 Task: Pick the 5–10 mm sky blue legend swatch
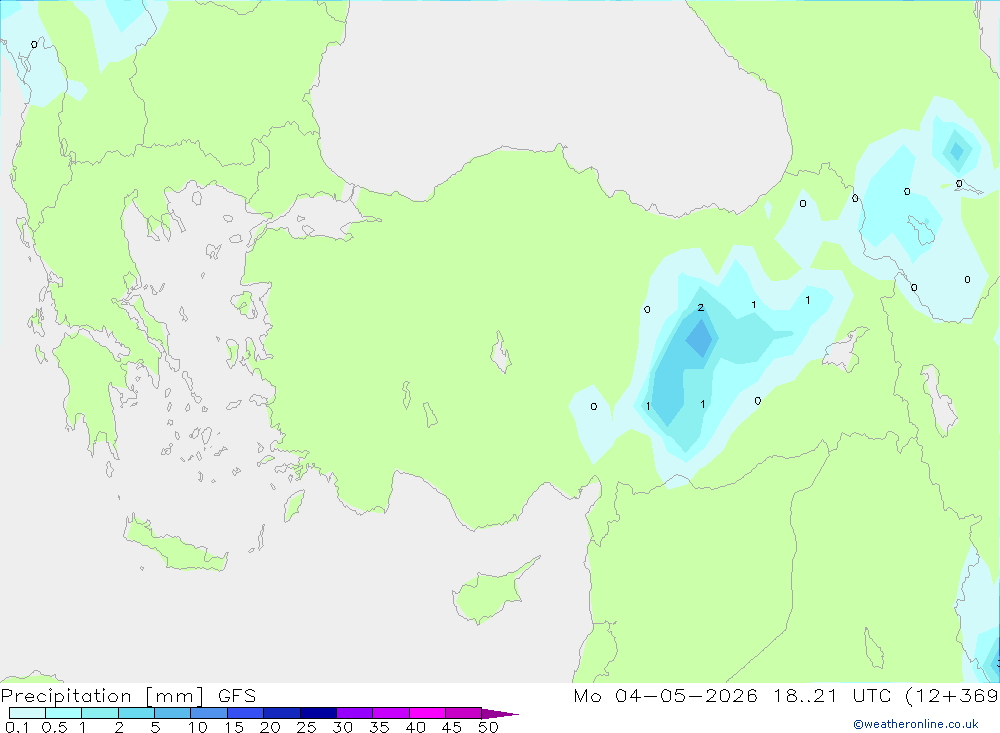click(x=172, y=713)
